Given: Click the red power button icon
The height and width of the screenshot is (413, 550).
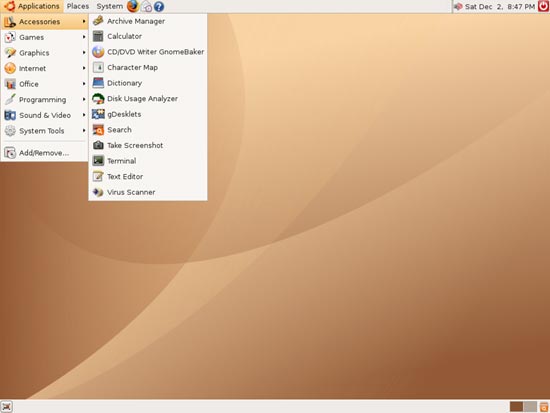Looking at the screenshot, I should click(x=543, y=6).
